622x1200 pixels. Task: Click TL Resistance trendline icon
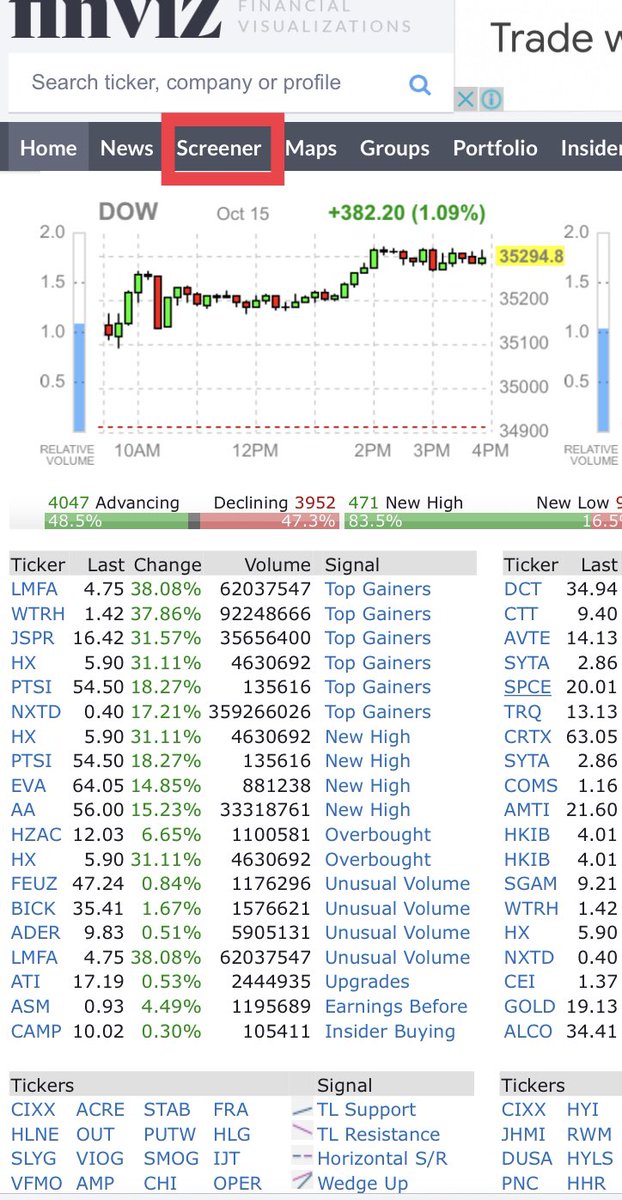tap(302, 1134)
